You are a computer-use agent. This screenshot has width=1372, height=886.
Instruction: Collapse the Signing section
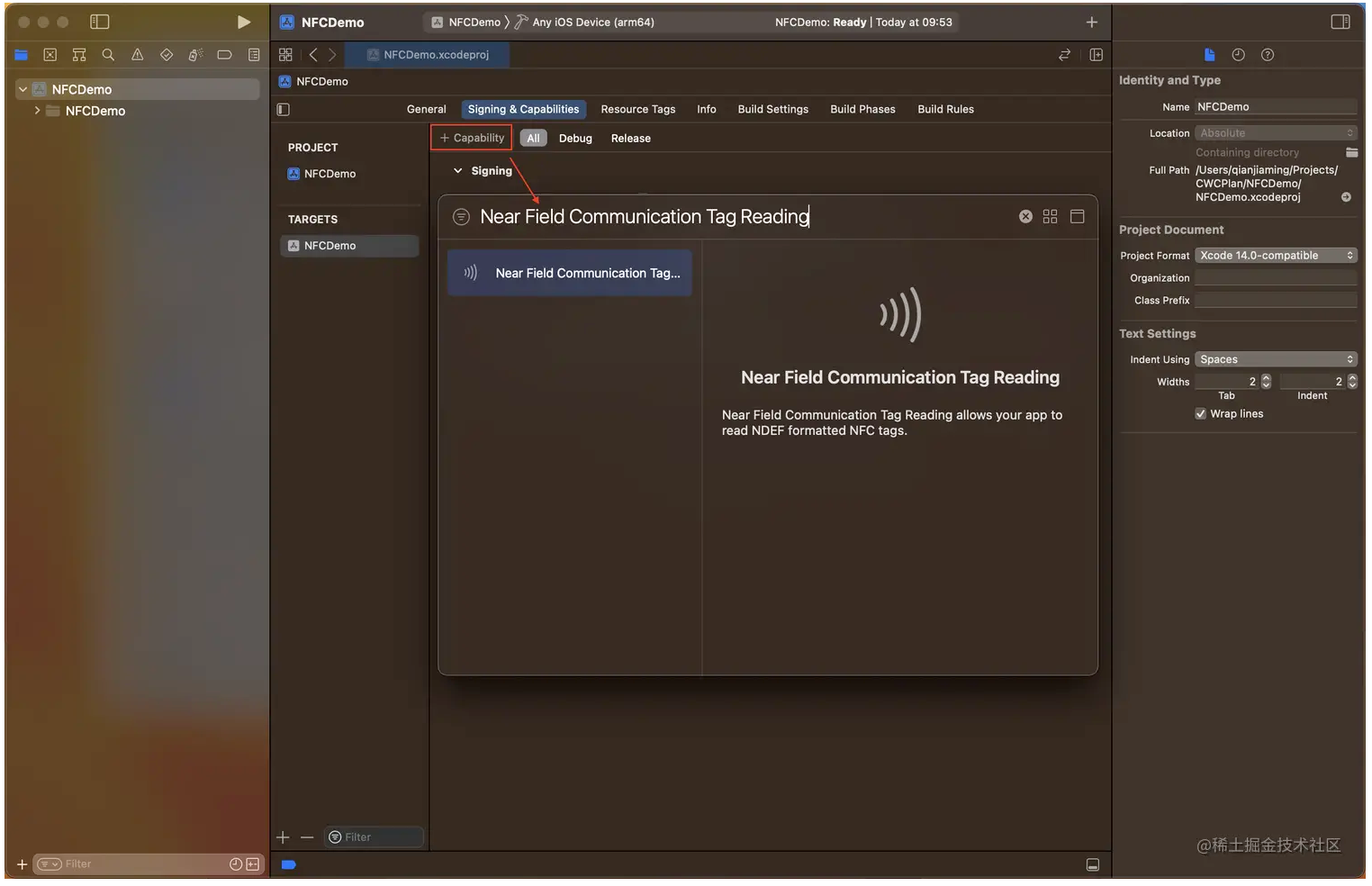[457, 171]
